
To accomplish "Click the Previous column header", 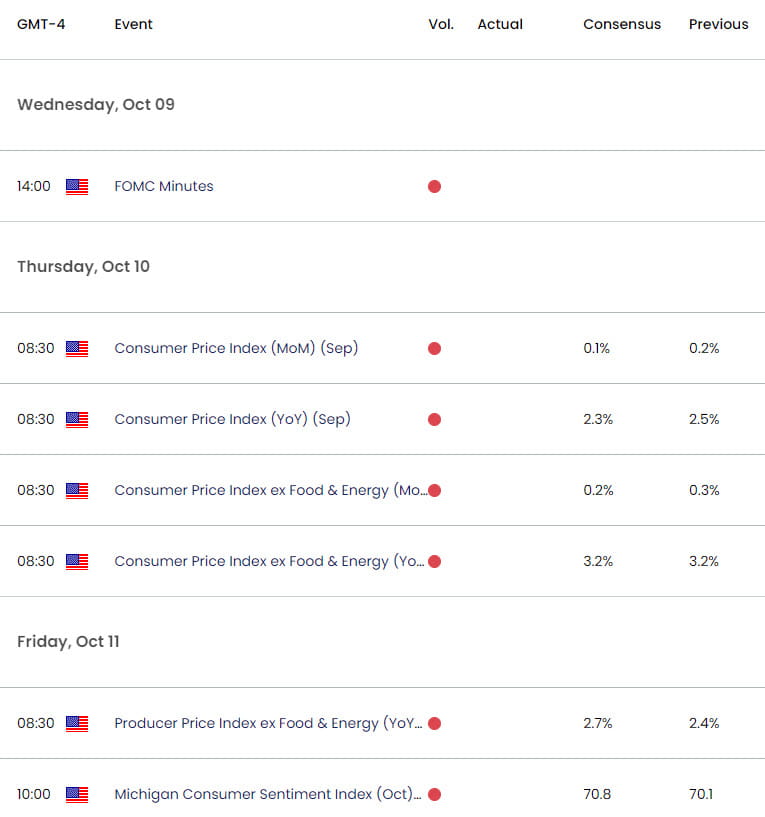I will [x=718, y=24].
